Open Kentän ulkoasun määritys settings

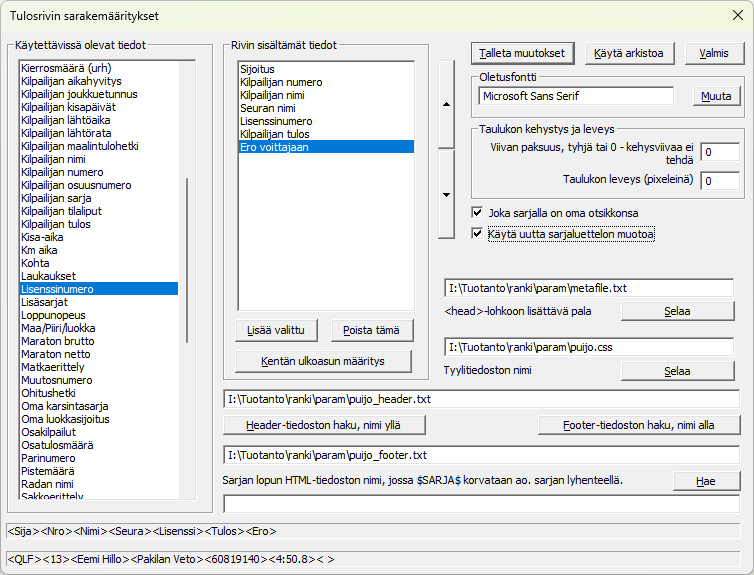[x=324, y=360]
